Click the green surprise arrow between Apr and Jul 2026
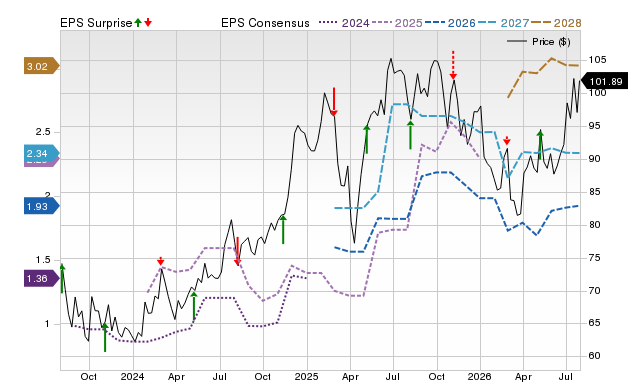The width and height of the screenshot is (640, 382). coord(540,144)
